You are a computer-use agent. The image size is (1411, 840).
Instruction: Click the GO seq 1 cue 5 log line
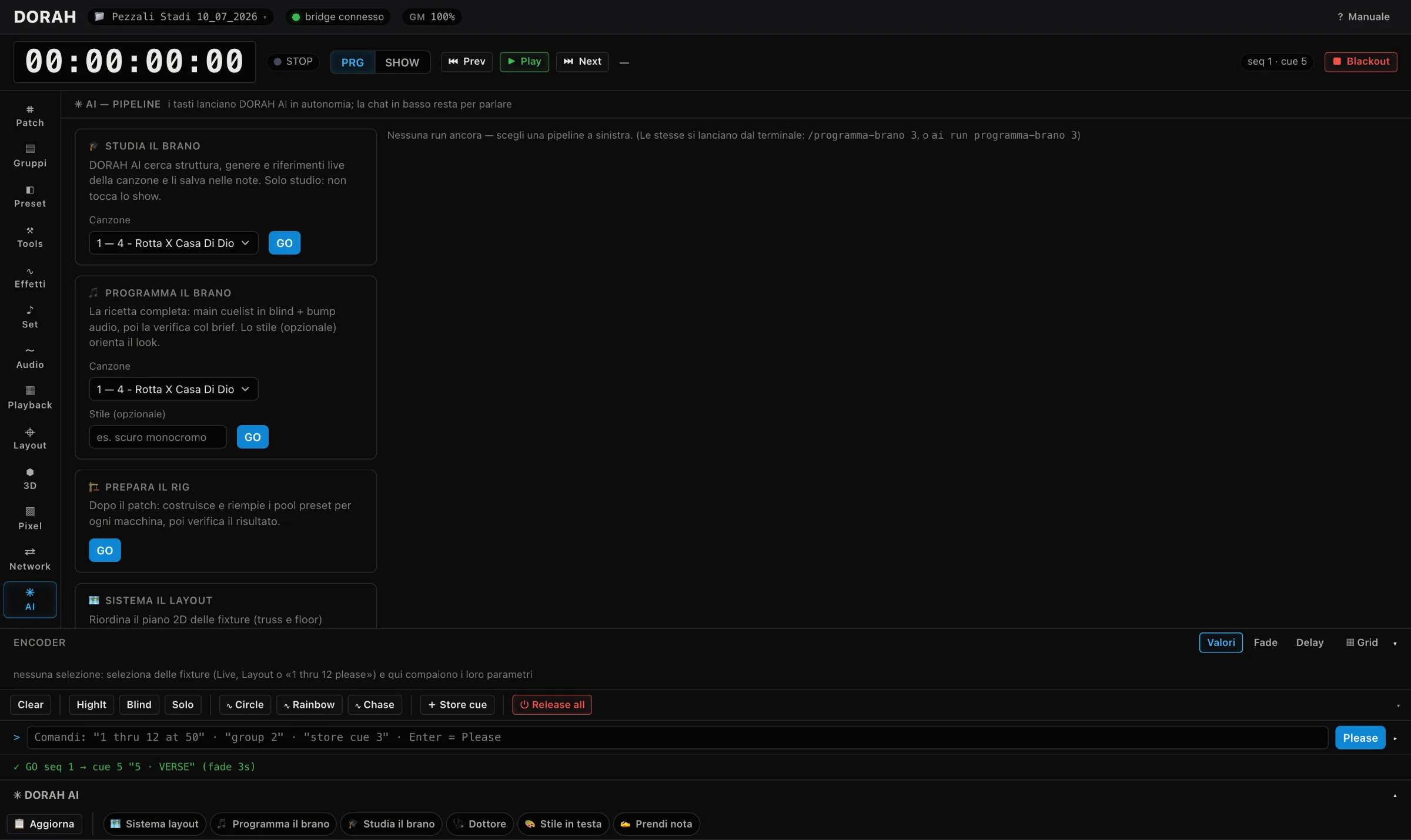pyautogui.click(x=134, y=767)
